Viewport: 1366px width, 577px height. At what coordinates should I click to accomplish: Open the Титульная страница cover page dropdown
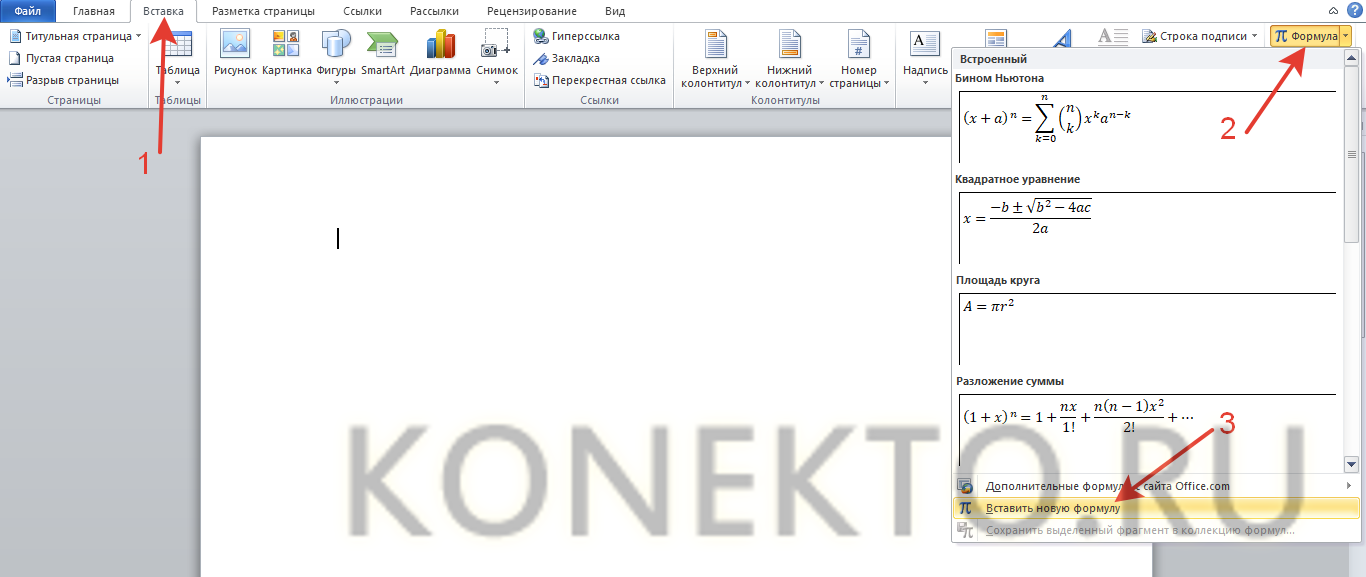tap(76, 36)
